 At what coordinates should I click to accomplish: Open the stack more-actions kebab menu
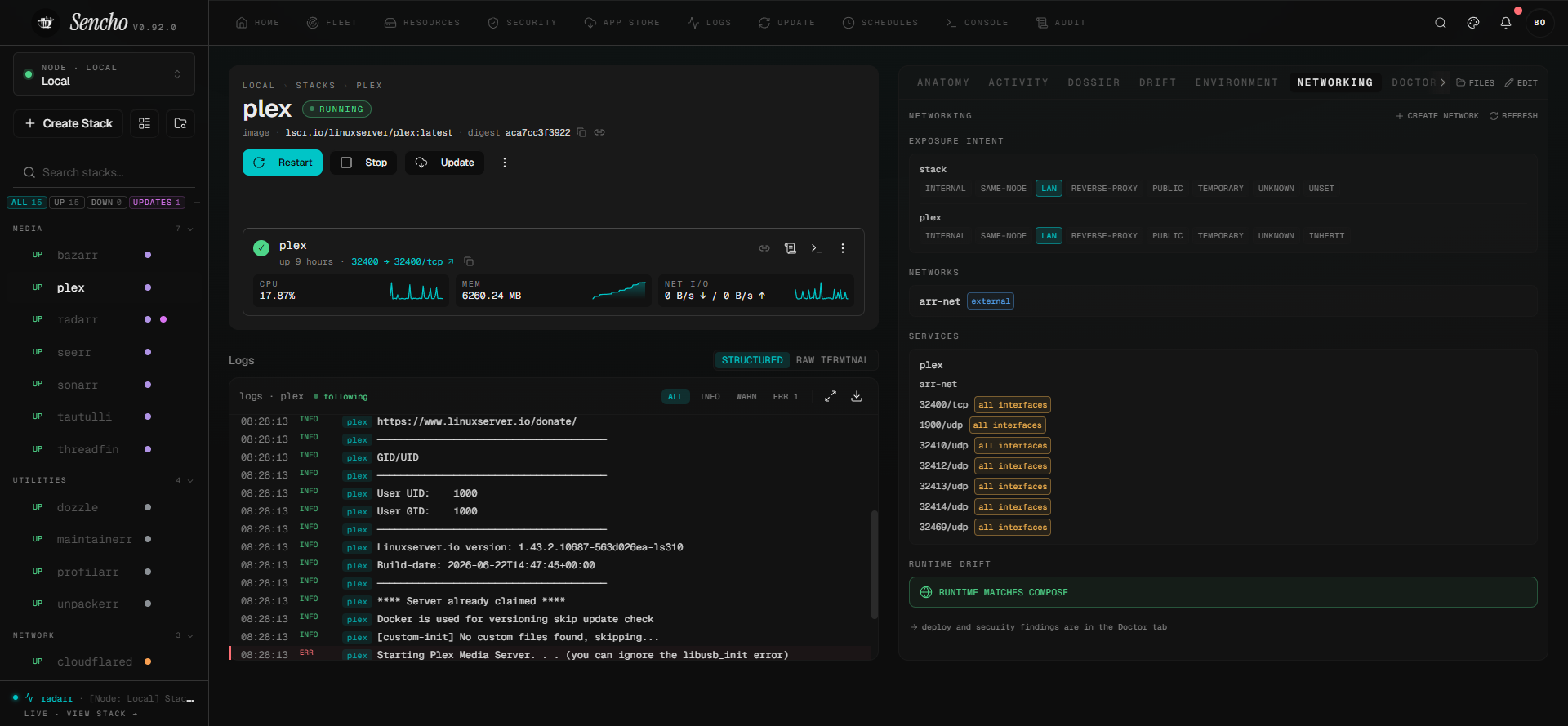[x=505, y=163]
